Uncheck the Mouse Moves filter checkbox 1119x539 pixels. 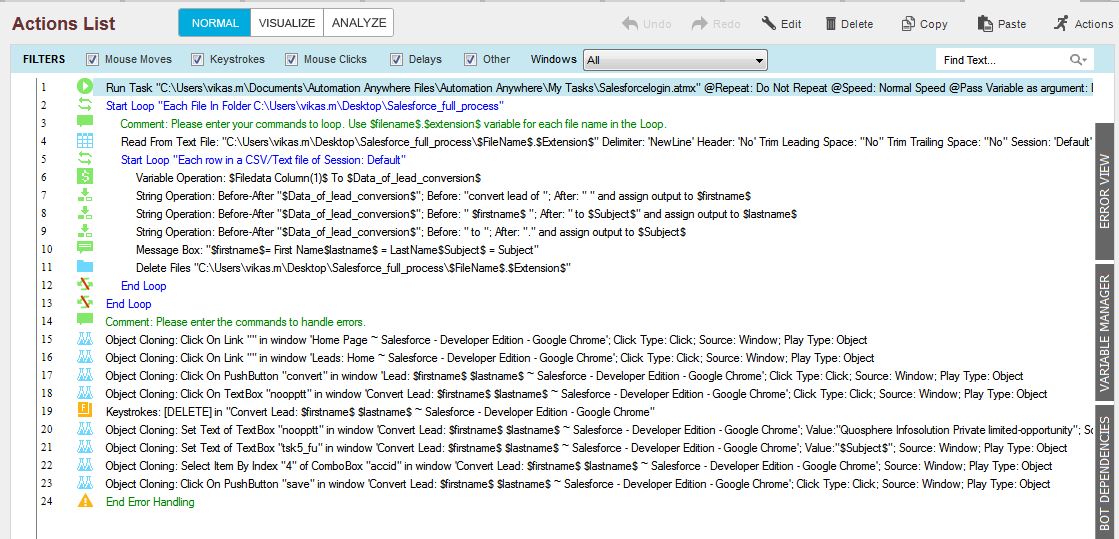tap(93, 60)
